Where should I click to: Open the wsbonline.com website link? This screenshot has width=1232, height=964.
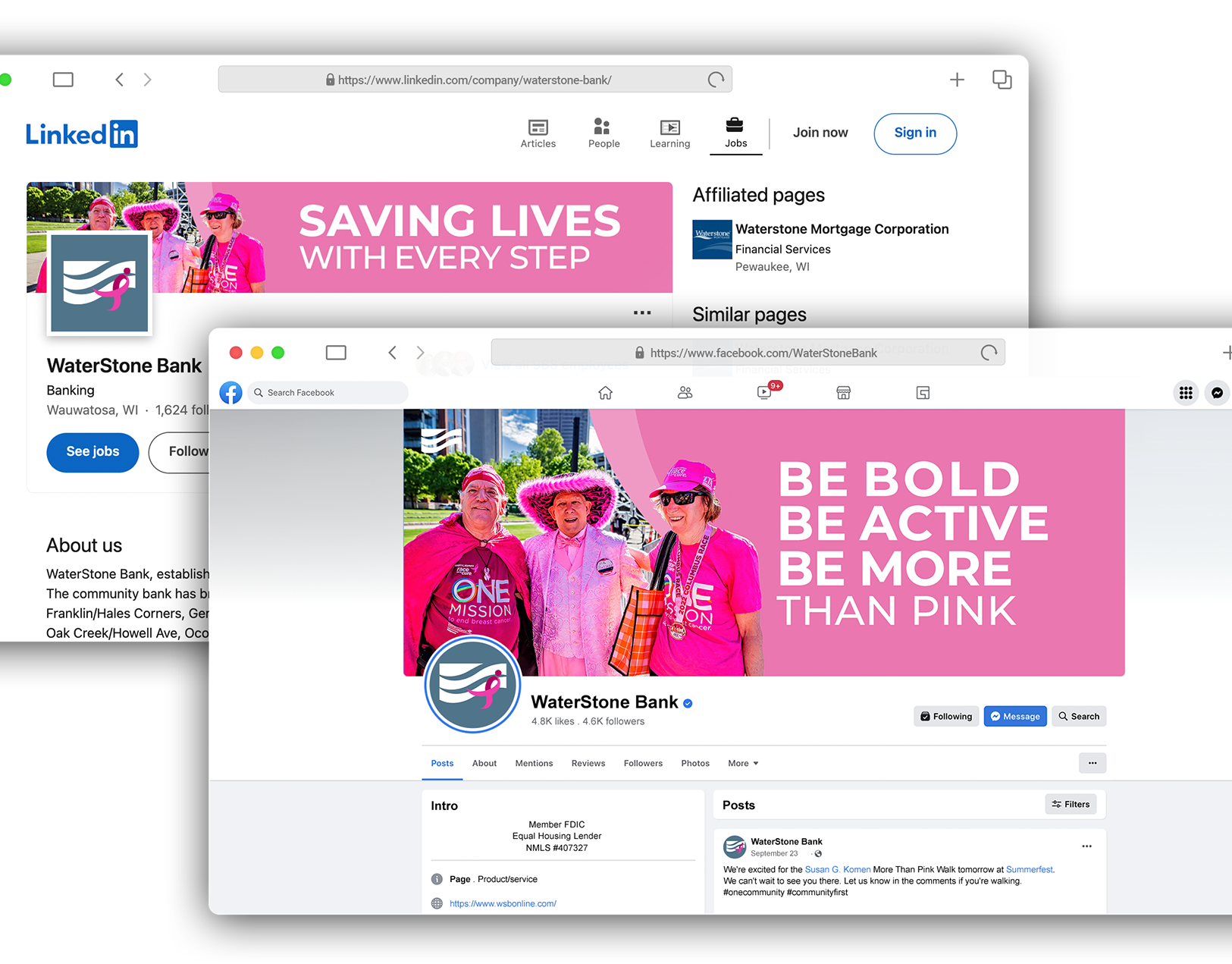(503, 903)
